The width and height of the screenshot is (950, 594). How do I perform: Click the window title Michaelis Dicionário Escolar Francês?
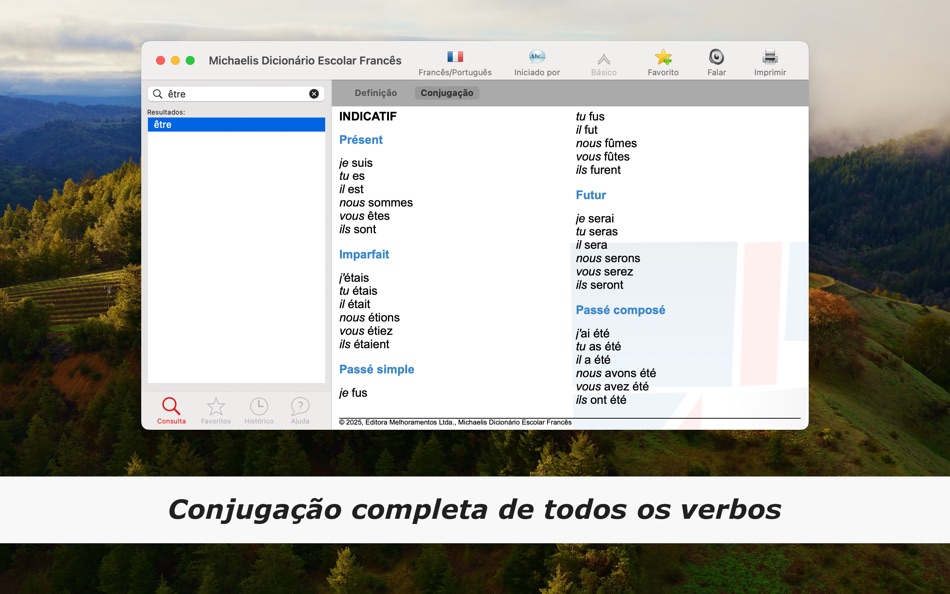click(305, 61)
